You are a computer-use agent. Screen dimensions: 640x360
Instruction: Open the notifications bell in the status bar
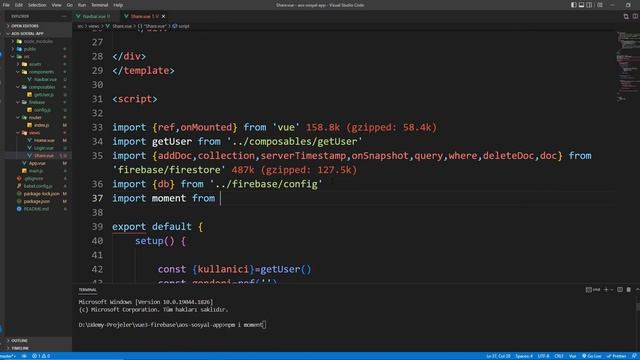pos(634,356)
